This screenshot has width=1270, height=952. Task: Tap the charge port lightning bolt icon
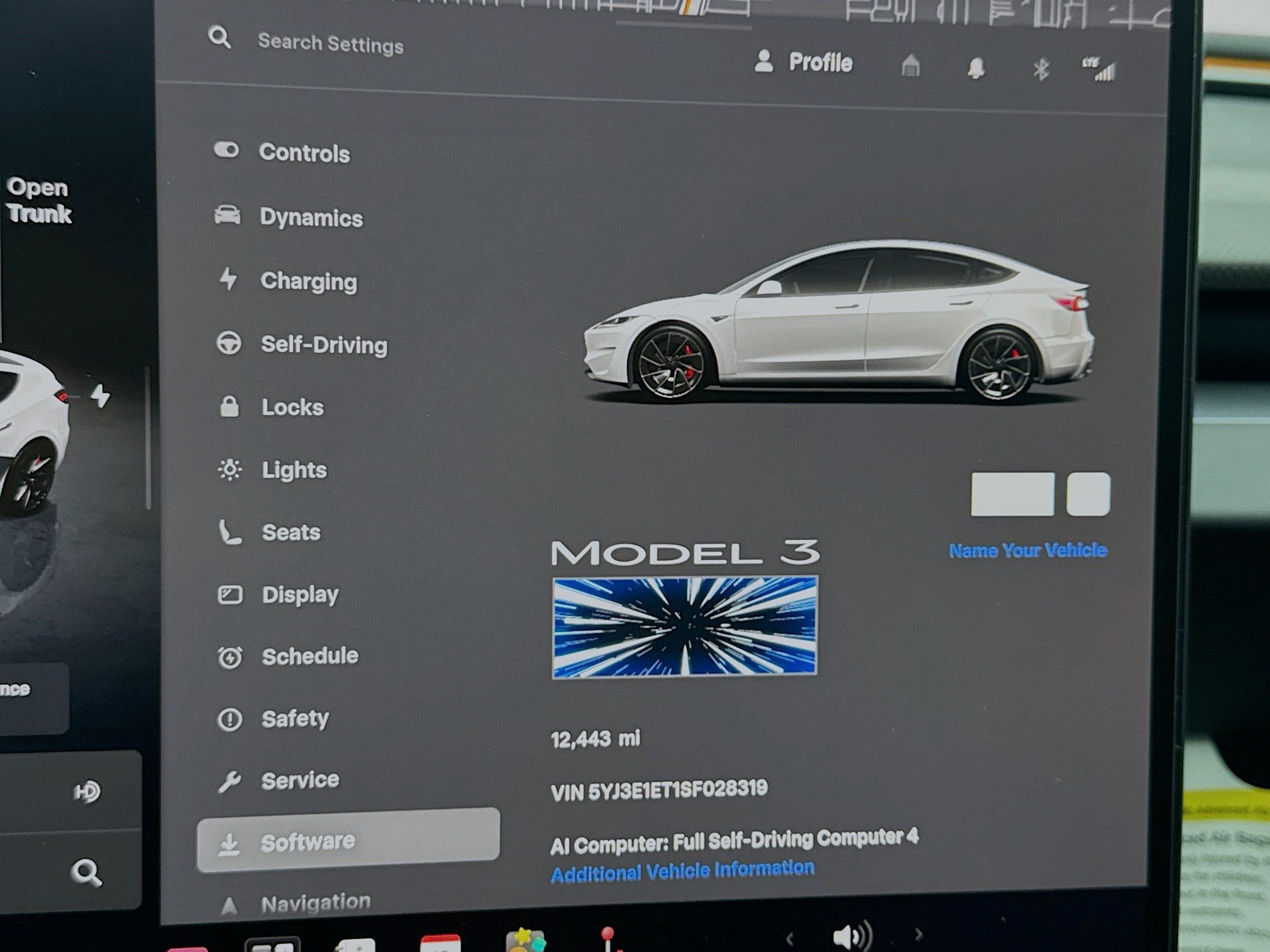click(x=100, y=397)
